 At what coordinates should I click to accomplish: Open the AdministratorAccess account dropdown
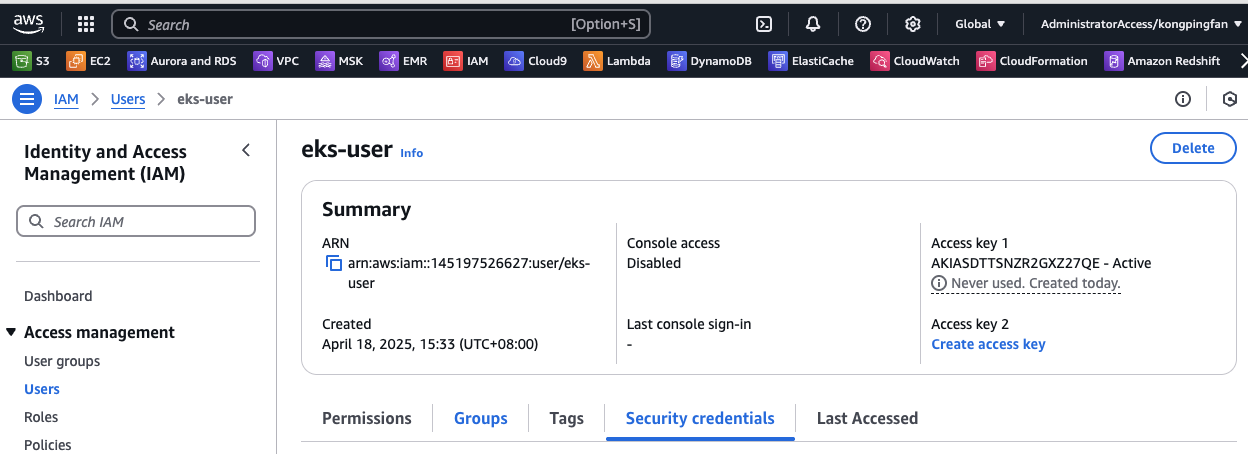click(x=1140, y=24)
